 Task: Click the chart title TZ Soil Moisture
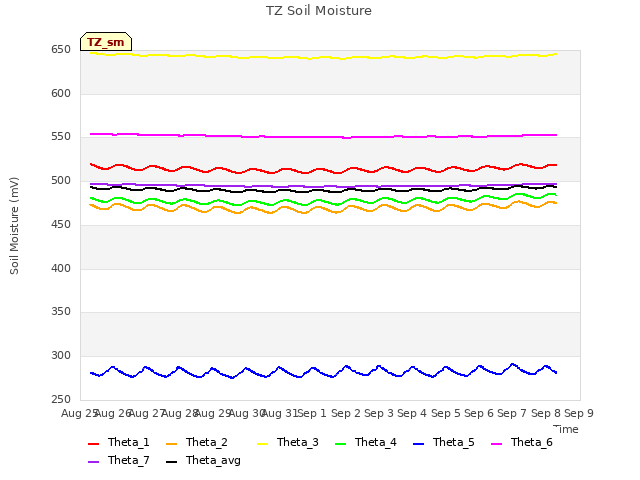pos(319,11)
